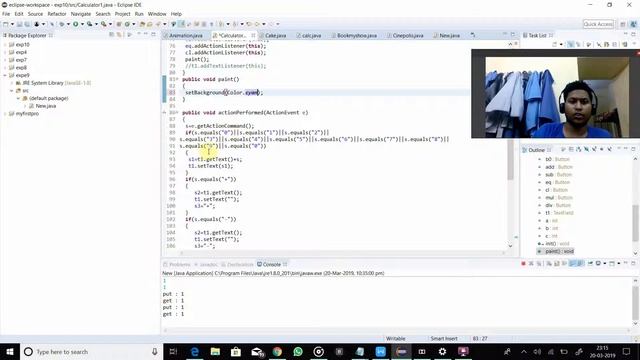
Task: Click Collapse All in Package Explorer toolbar
Action: tap(111, 35)
